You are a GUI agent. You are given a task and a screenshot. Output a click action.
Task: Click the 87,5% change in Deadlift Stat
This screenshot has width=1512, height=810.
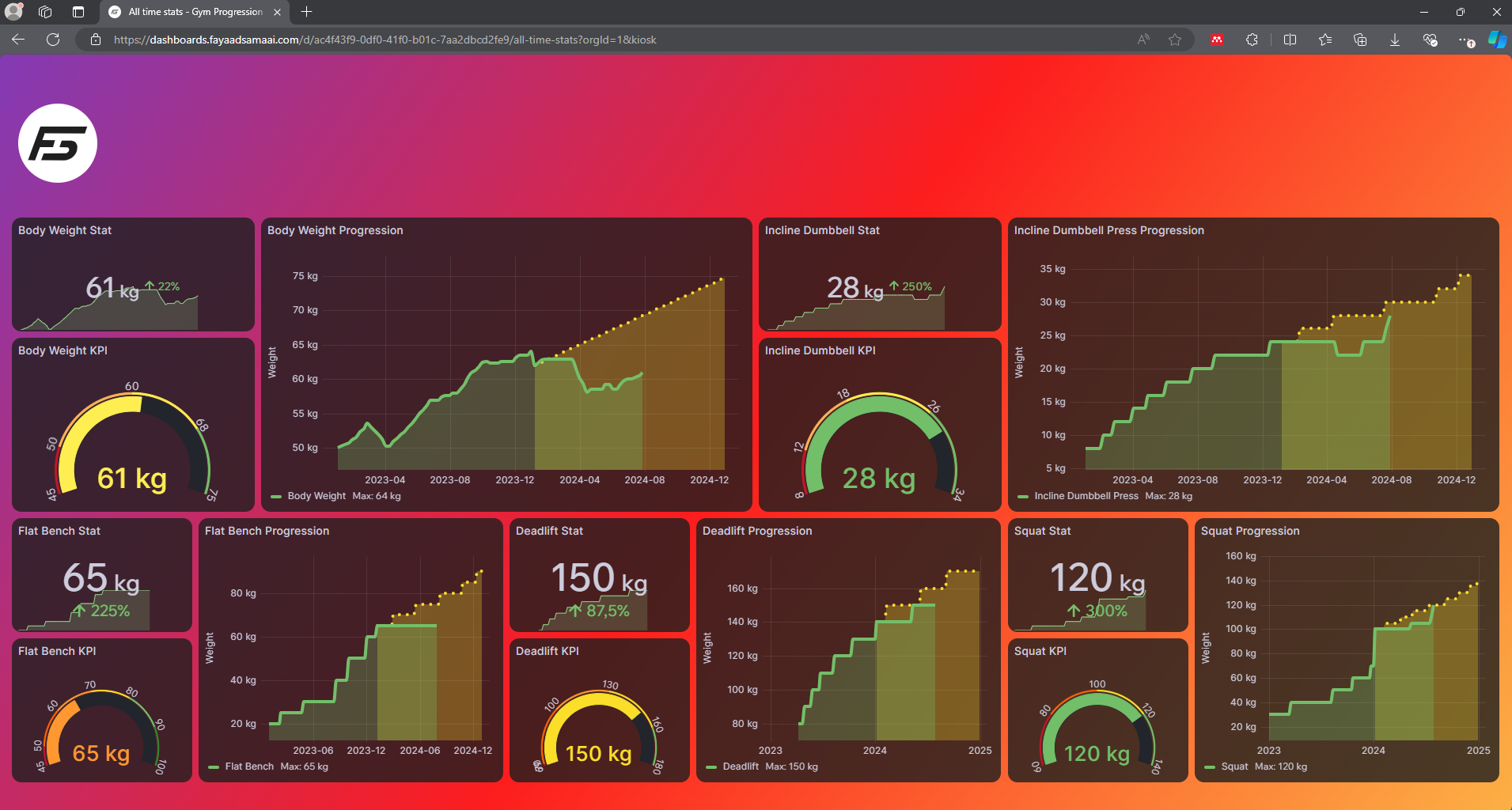point(600,611)
